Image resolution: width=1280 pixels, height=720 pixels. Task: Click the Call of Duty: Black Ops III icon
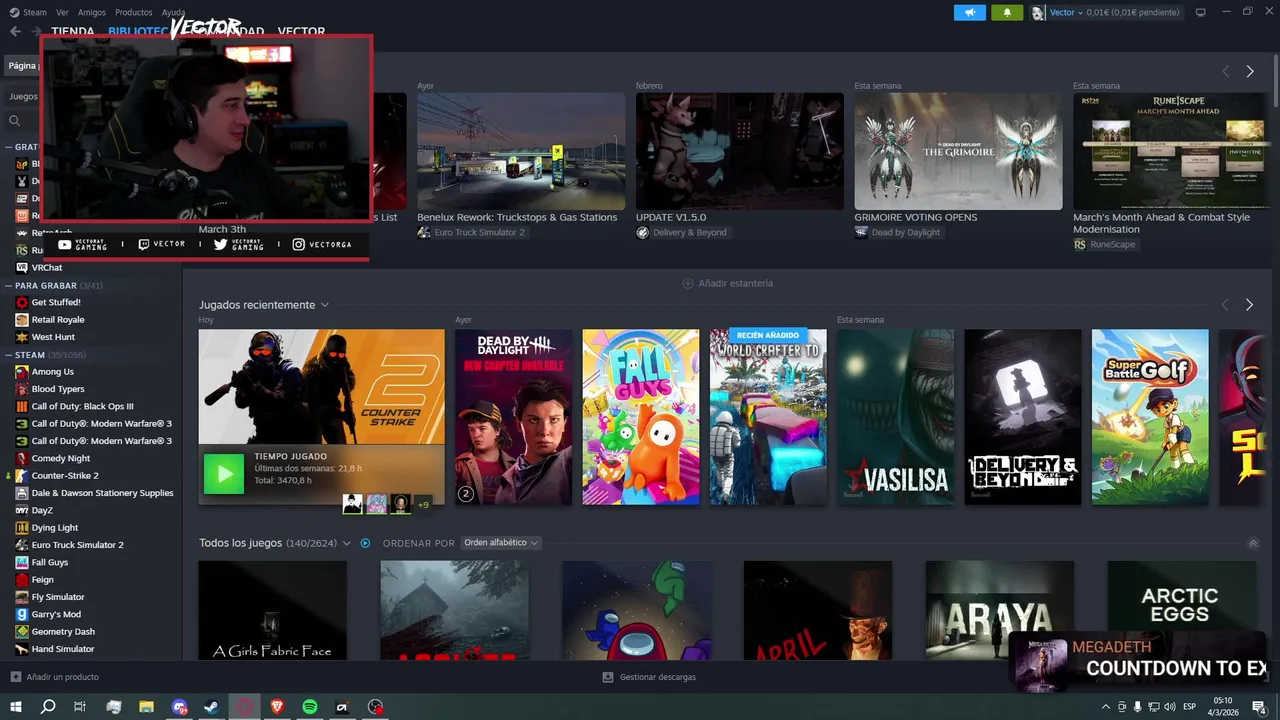tap(22, 406)
